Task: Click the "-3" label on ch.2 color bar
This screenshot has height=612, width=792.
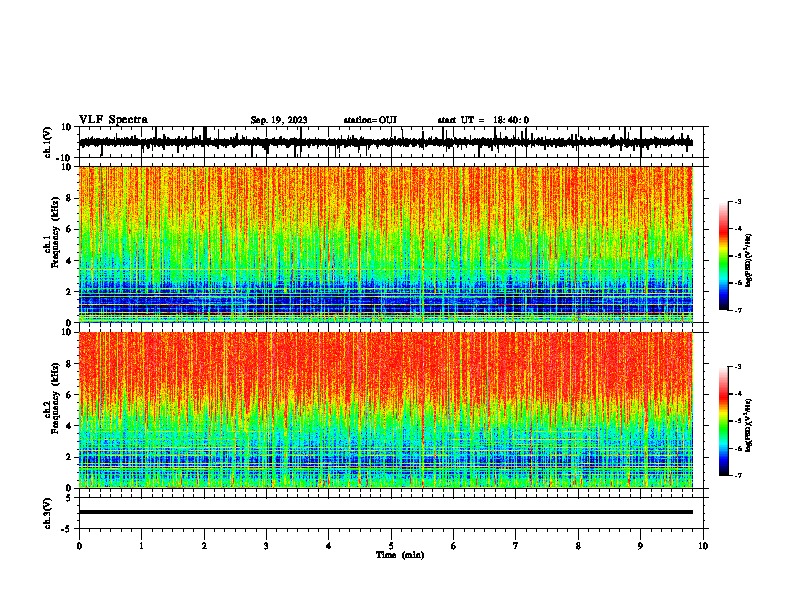Action: tap(737, 367)
